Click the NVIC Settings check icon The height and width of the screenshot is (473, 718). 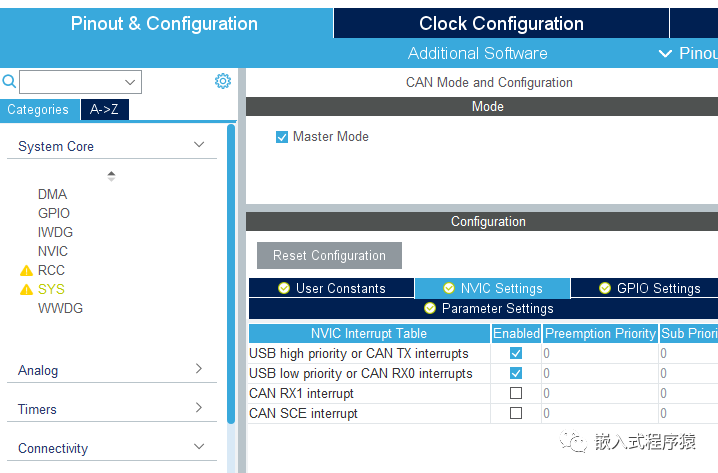[x=449, y=289]
